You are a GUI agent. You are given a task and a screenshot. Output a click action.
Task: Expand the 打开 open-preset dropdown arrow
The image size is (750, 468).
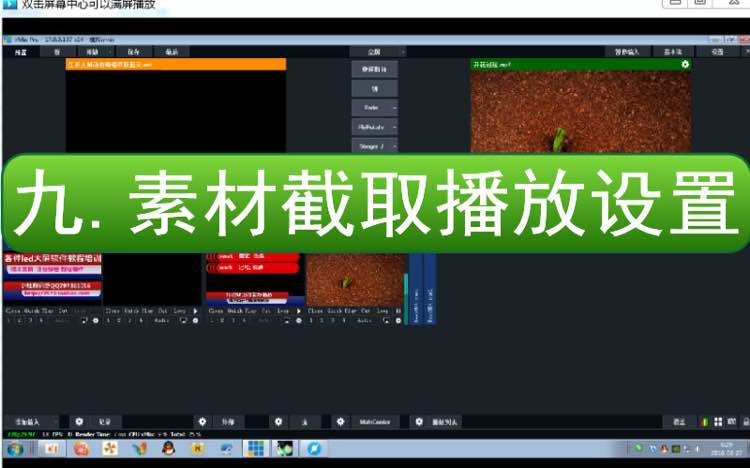click(x=110, y=52)
